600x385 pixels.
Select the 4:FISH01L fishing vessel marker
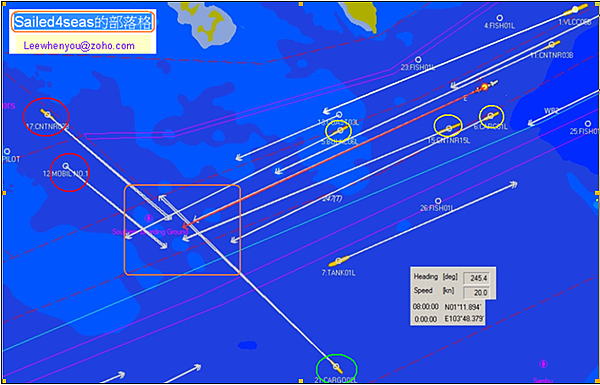[499, 18]
